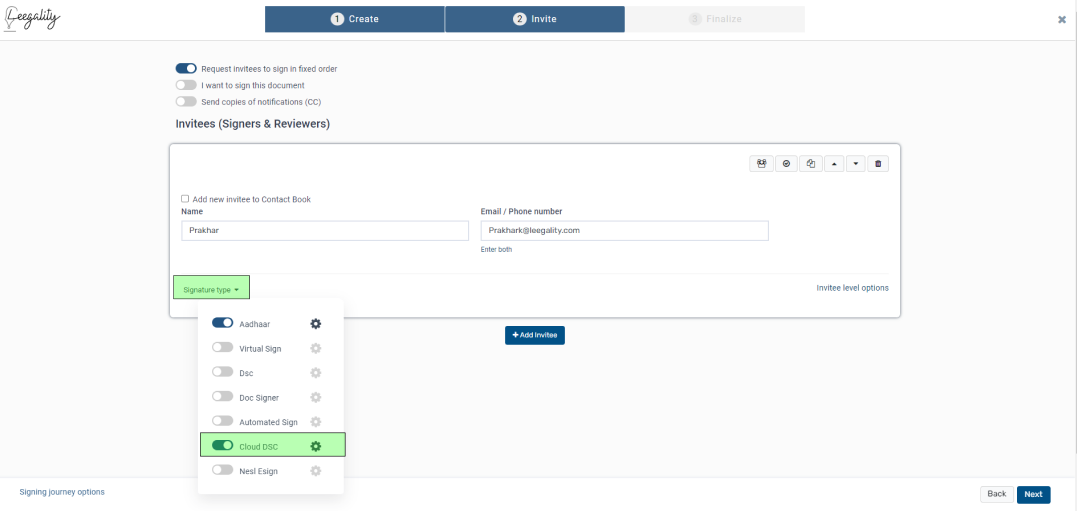The width and height of the screenshot is (1077, 511).
Task: Open Automated Sign settings gear
Action: click(315, 422)
